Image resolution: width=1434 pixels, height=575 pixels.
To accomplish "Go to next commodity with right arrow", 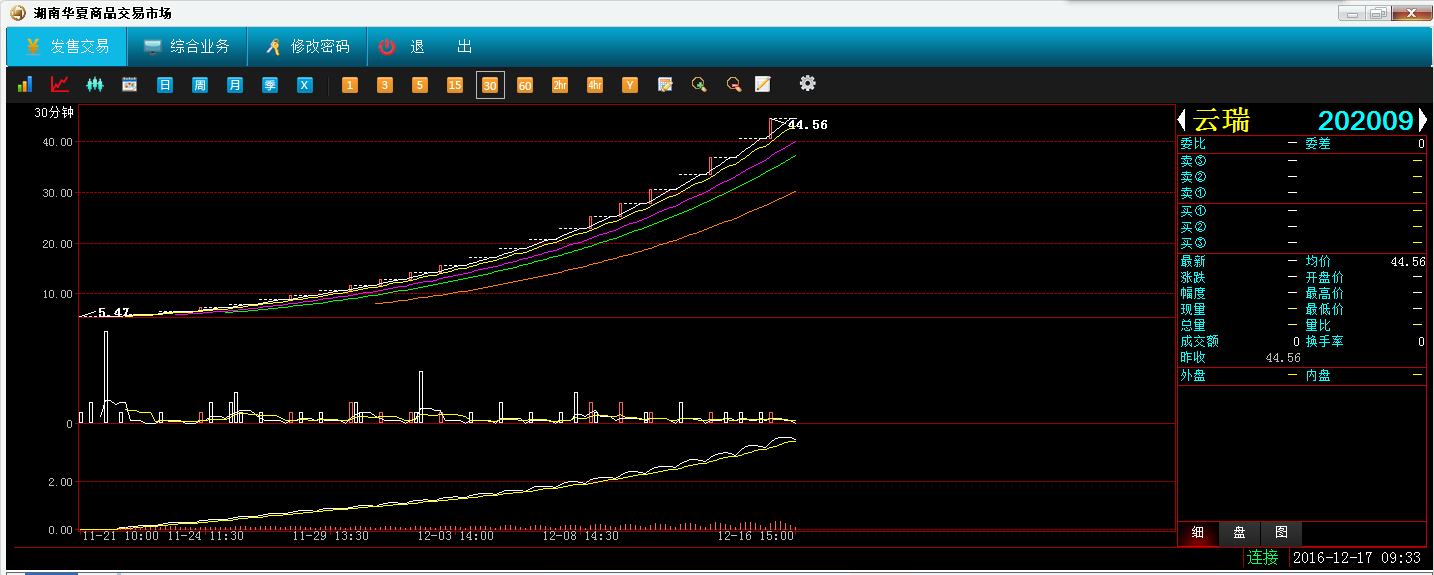I will point(1423,120).
